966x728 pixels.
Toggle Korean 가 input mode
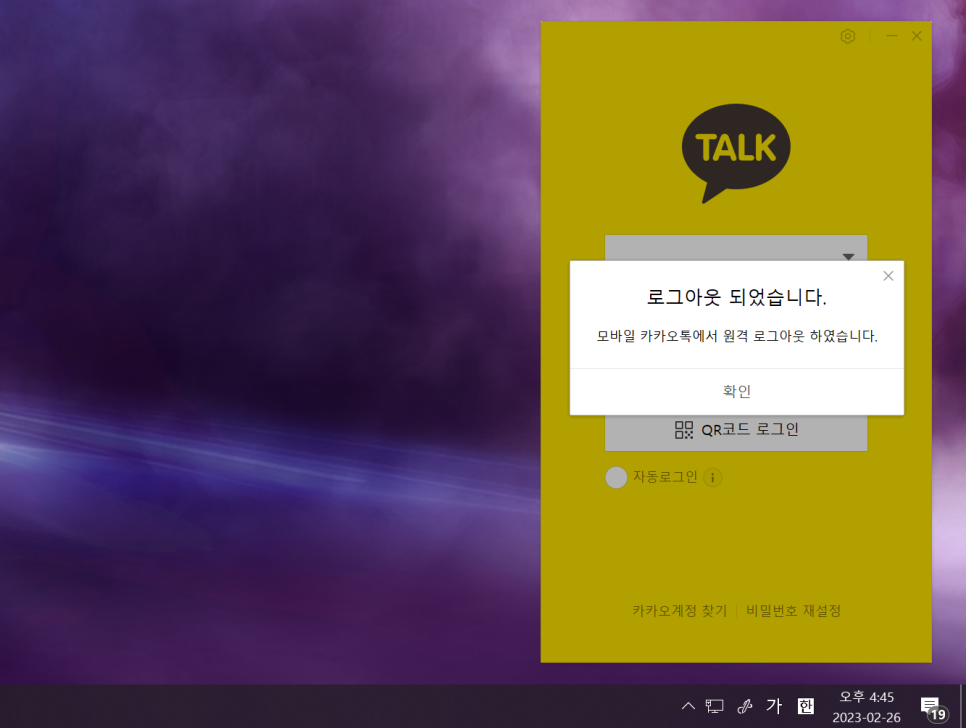point(774,706)
